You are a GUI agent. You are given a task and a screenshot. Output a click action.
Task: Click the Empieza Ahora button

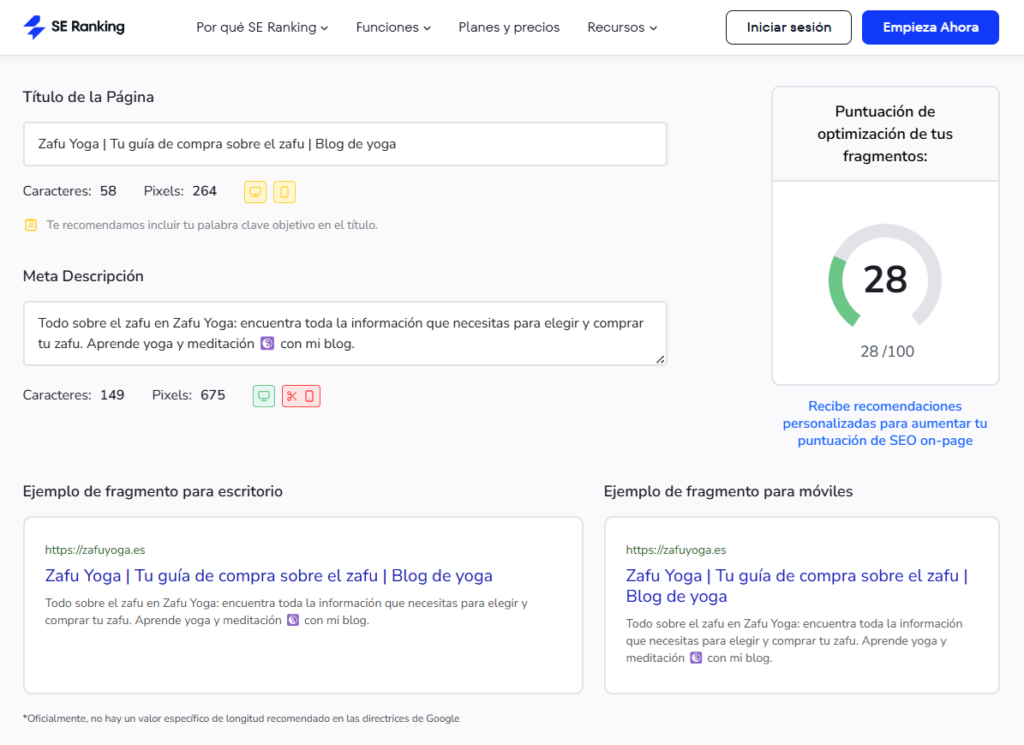[x=930, y=27]
